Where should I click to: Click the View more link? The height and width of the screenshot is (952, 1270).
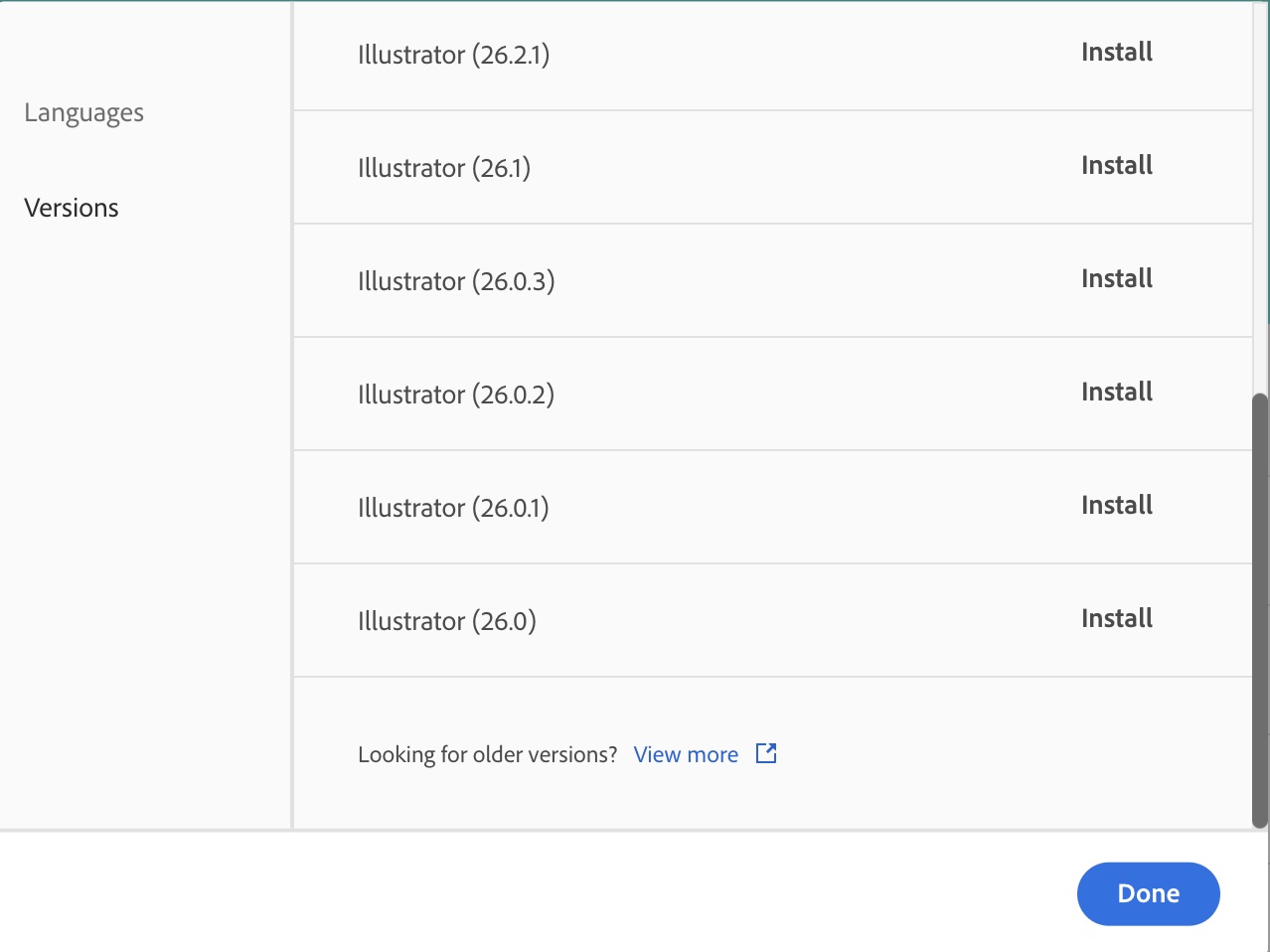coord(686,755)
